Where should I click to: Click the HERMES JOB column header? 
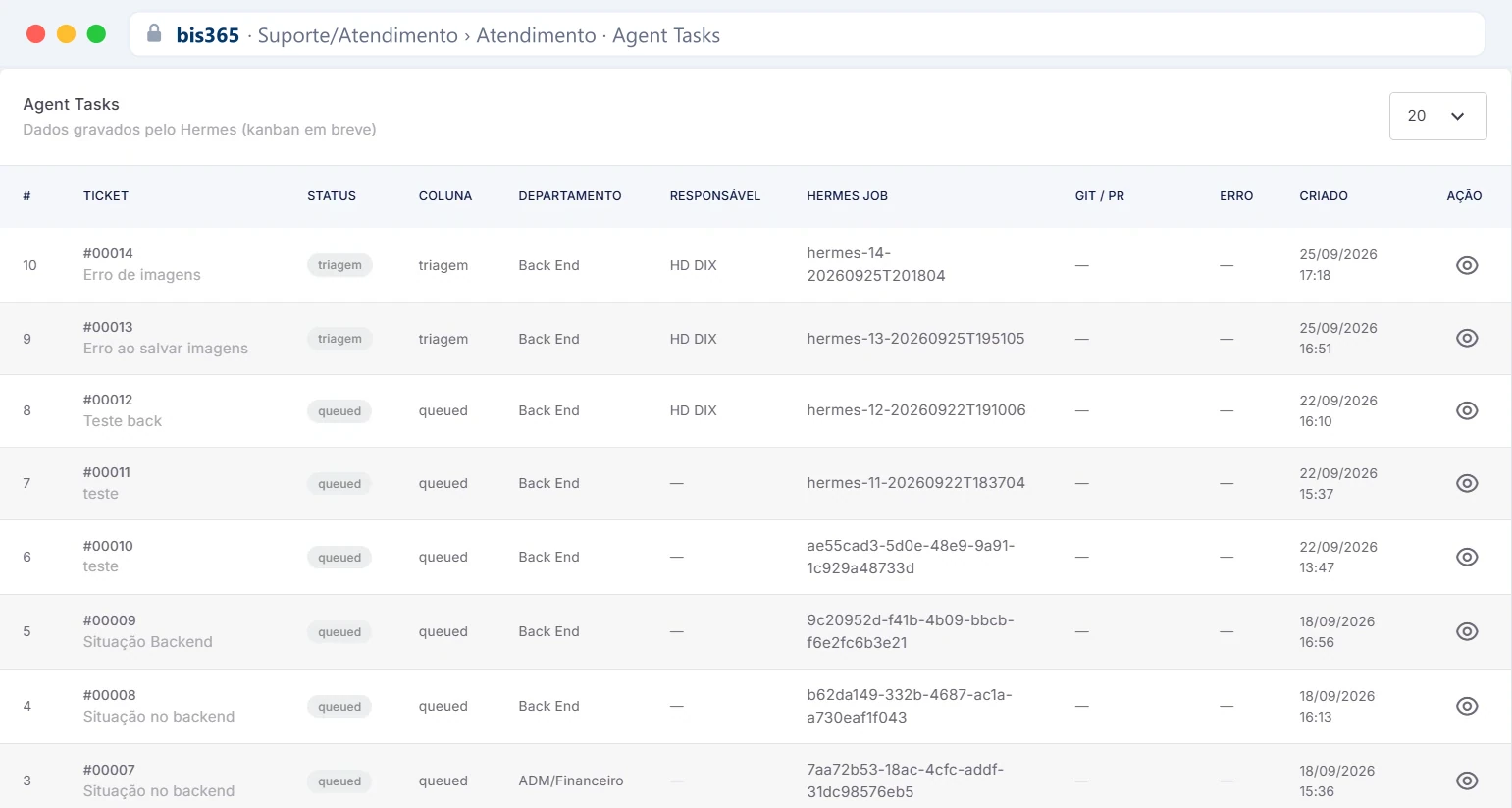tap(847, 196)
